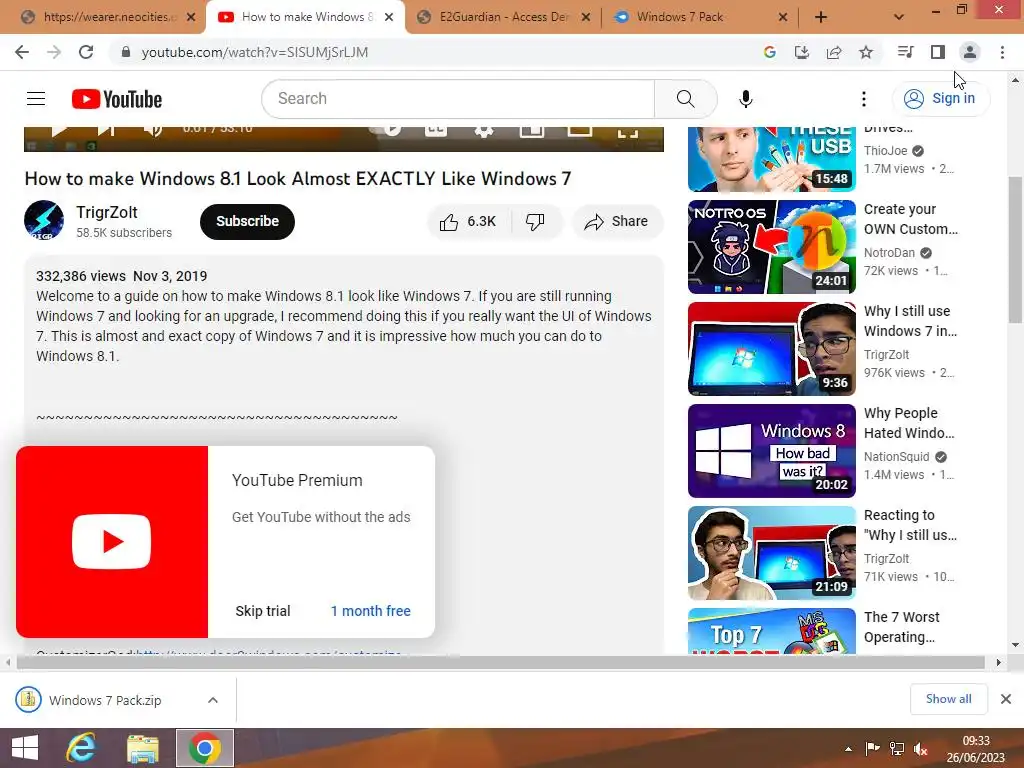Open a new tab with the plus button
The image size is (1024, 768).
(x=821, y=17)
